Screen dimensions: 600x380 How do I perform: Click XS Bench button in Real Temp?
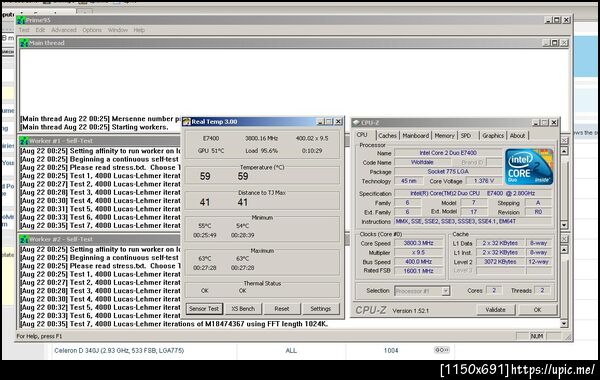243,308
